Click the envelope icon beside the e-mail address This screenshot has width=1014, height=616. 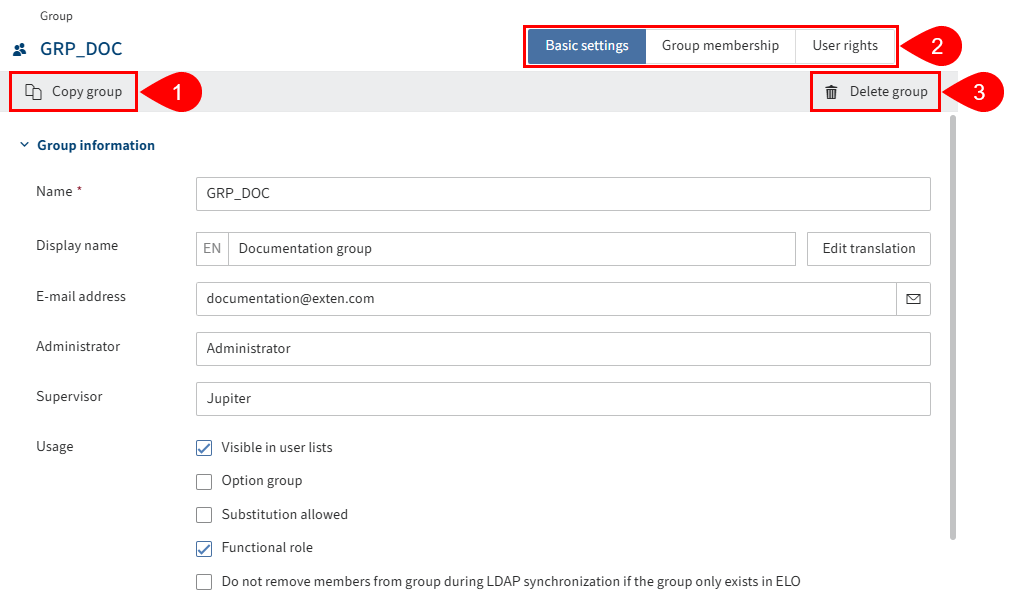point(913,298)
